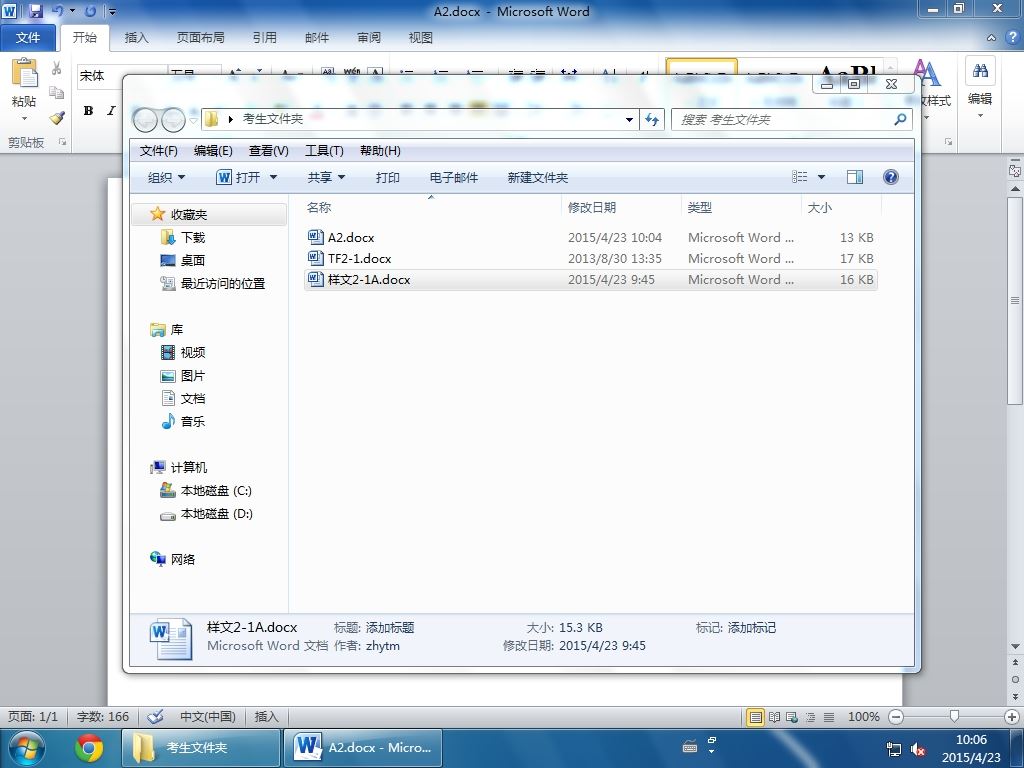Screen dimensions: 1024x768
Task: Collapse the Word ribbon with caret icon
Action: point(991,38)
